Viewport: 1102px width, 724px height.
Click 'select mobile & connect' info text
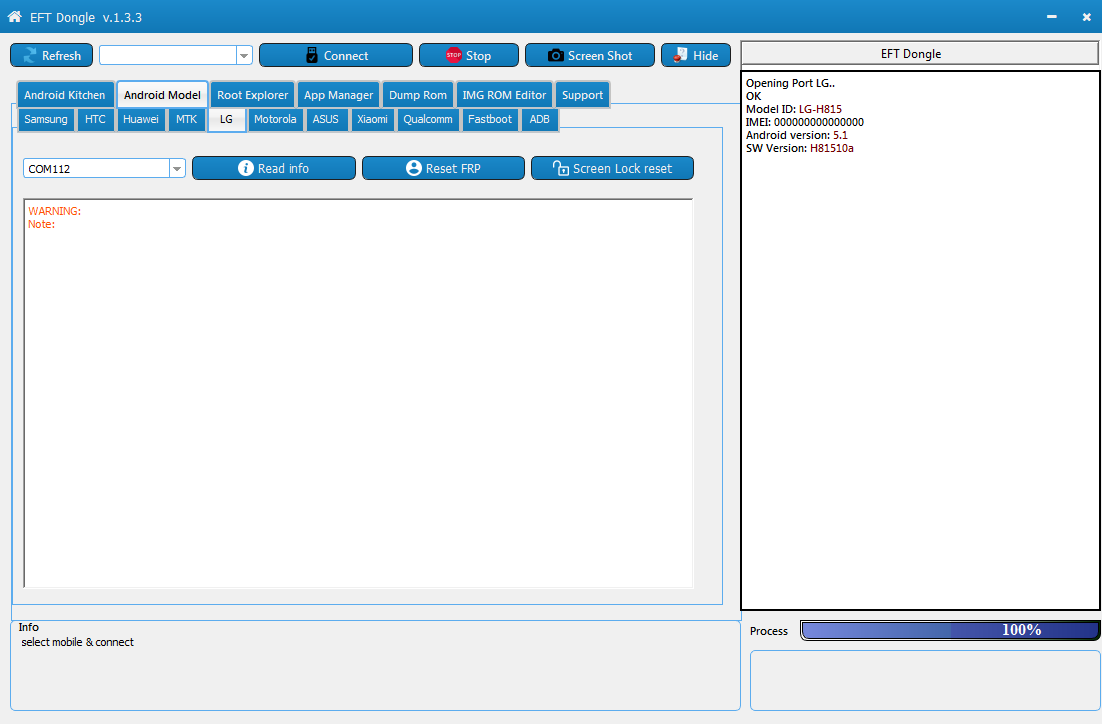(x=77, y=642)
